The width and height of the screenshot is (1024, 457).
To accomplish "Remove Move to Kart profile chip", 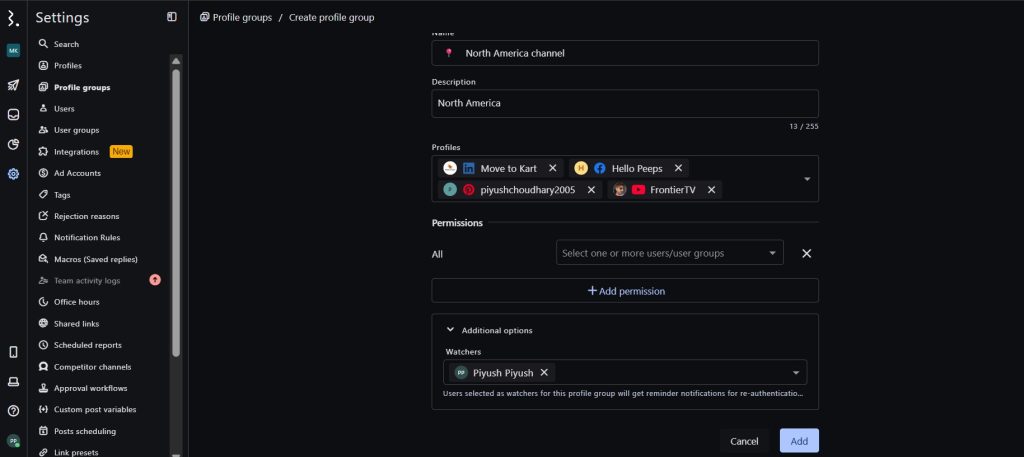I will click(x=552, y=168).
